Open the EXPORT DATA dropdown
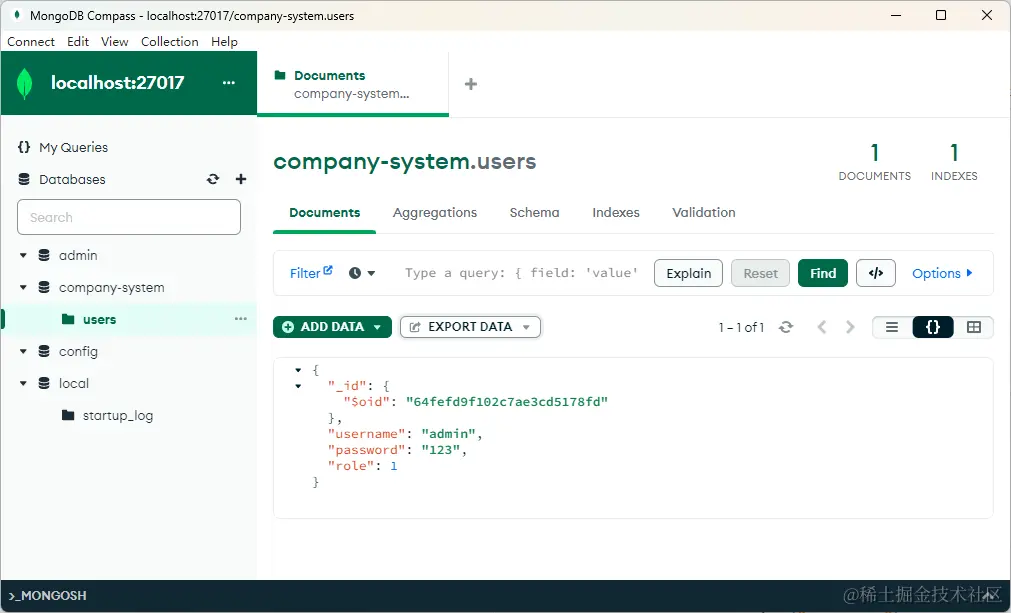 pyautogui.click(x=470, y=327)
